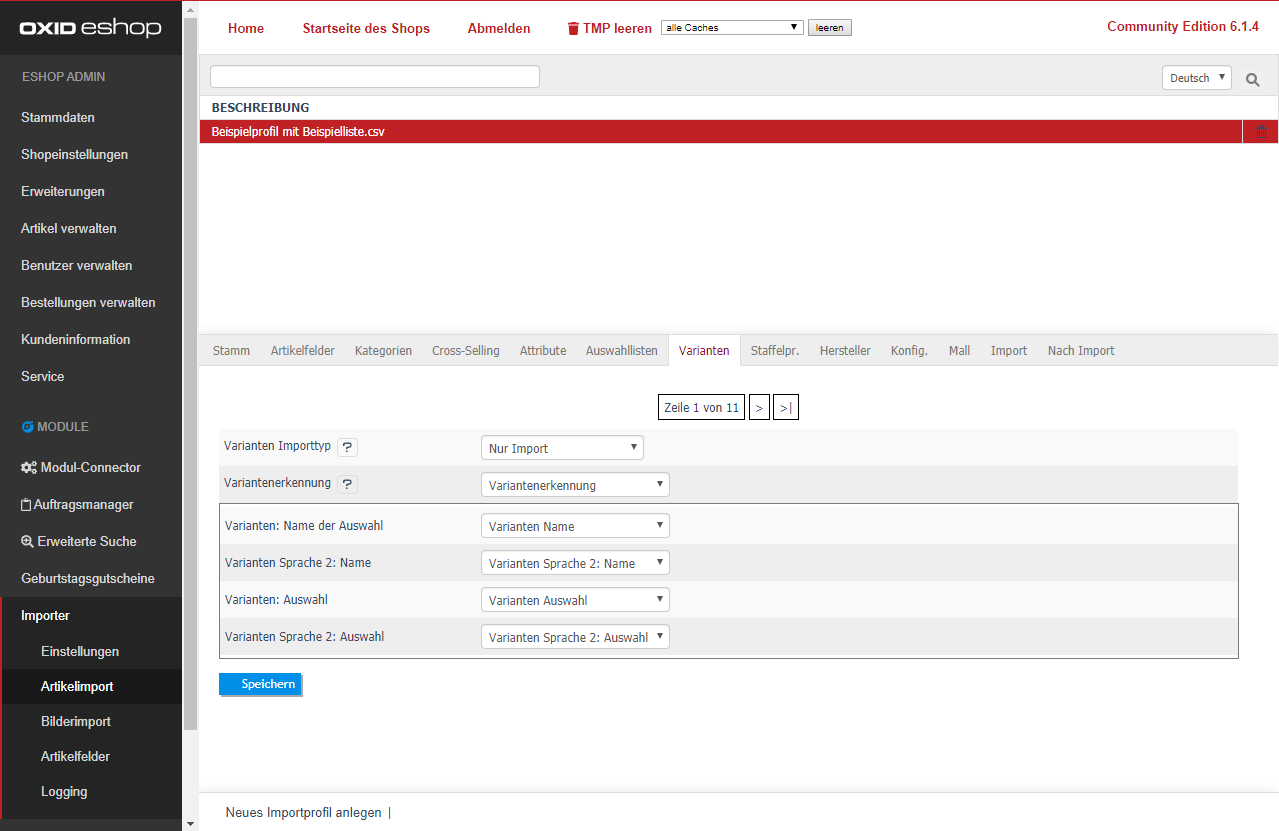Image resolution: width=1279 pixels, height=831 pixels.
Task: Open the Variantenerkennung dropdown
Action: pyautogui.click(x=575, y=485)
